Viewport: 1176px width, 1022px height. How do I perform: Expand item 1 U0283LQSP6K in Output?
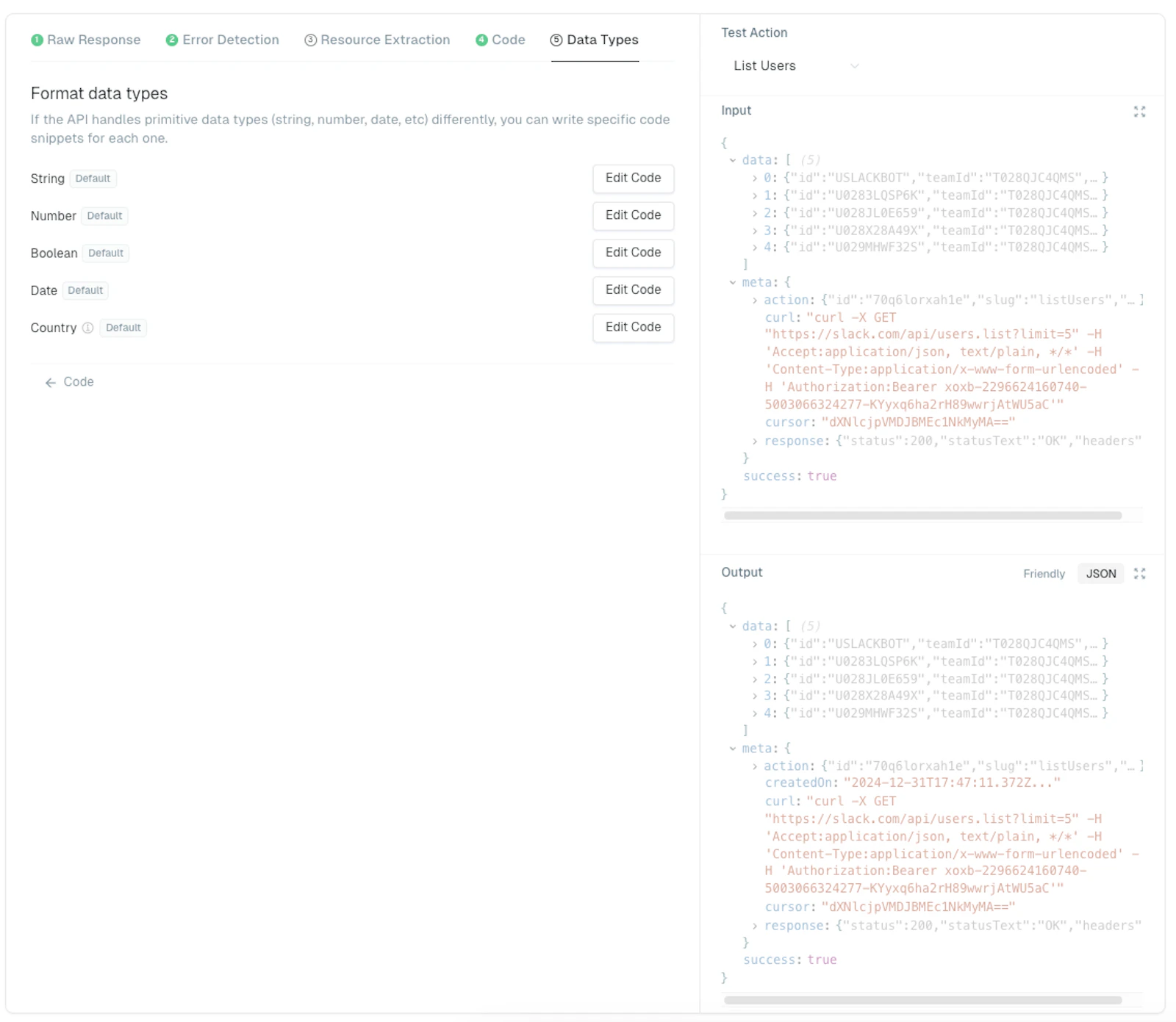(x=755, y=661)
